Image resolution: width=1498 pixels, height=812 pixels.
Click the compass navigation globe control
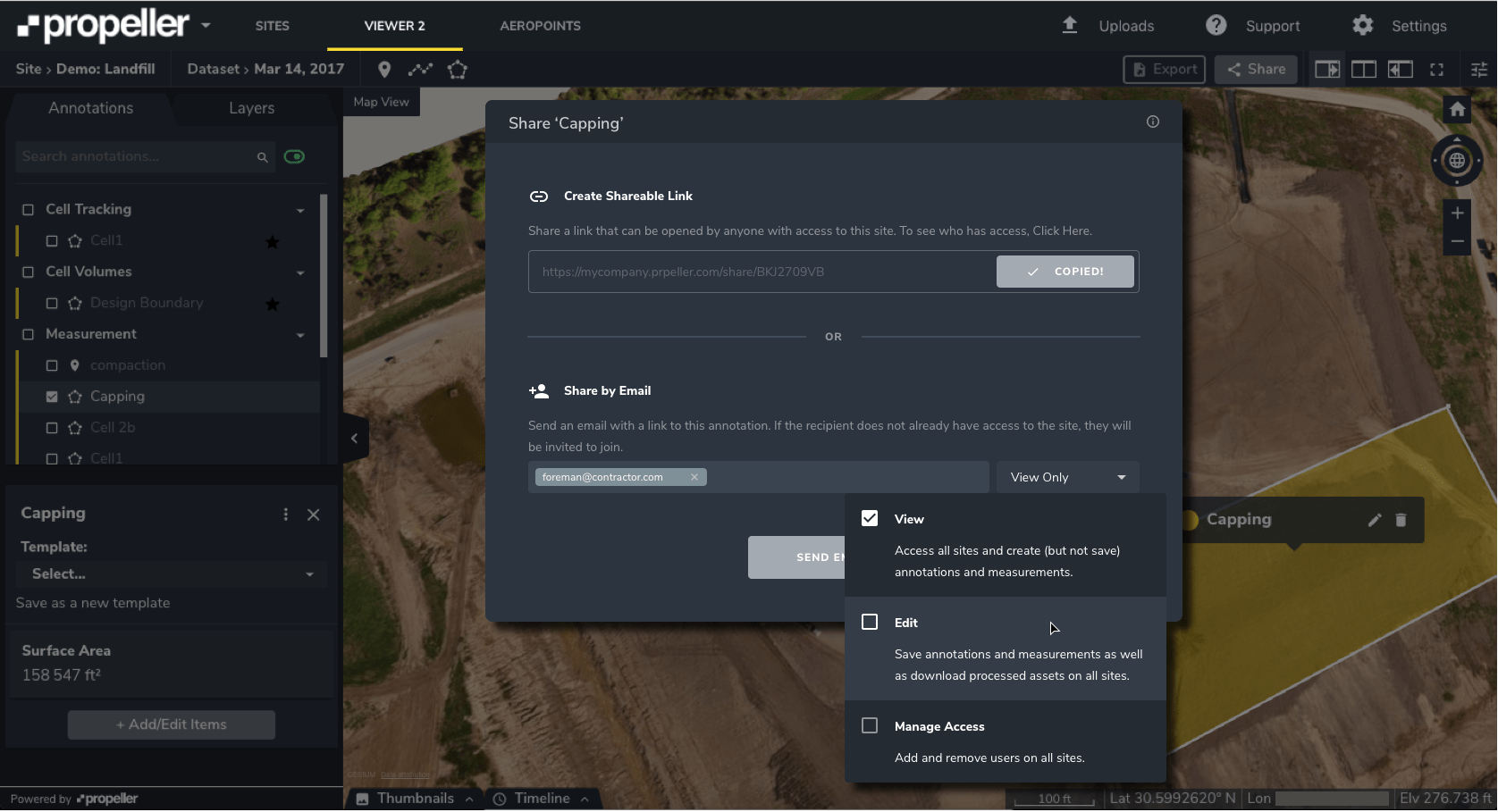[1456, 161]
